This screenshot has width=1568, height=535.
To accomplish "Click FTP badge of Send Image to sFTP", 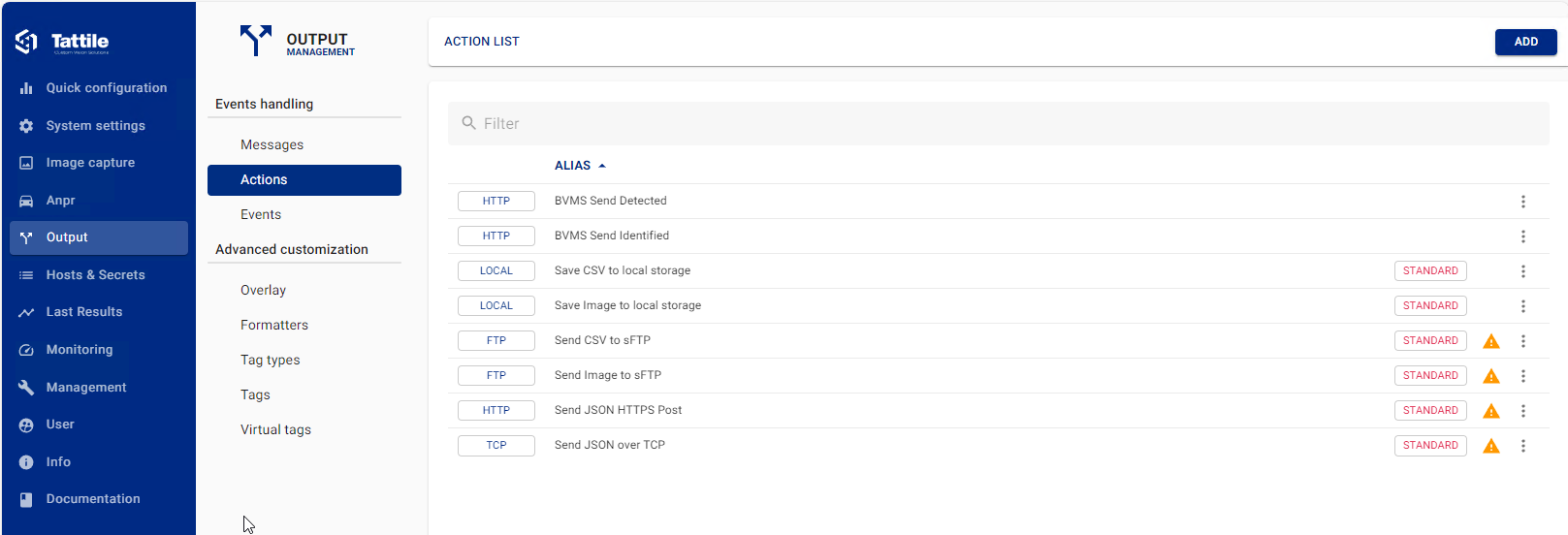I will (496, 376).
